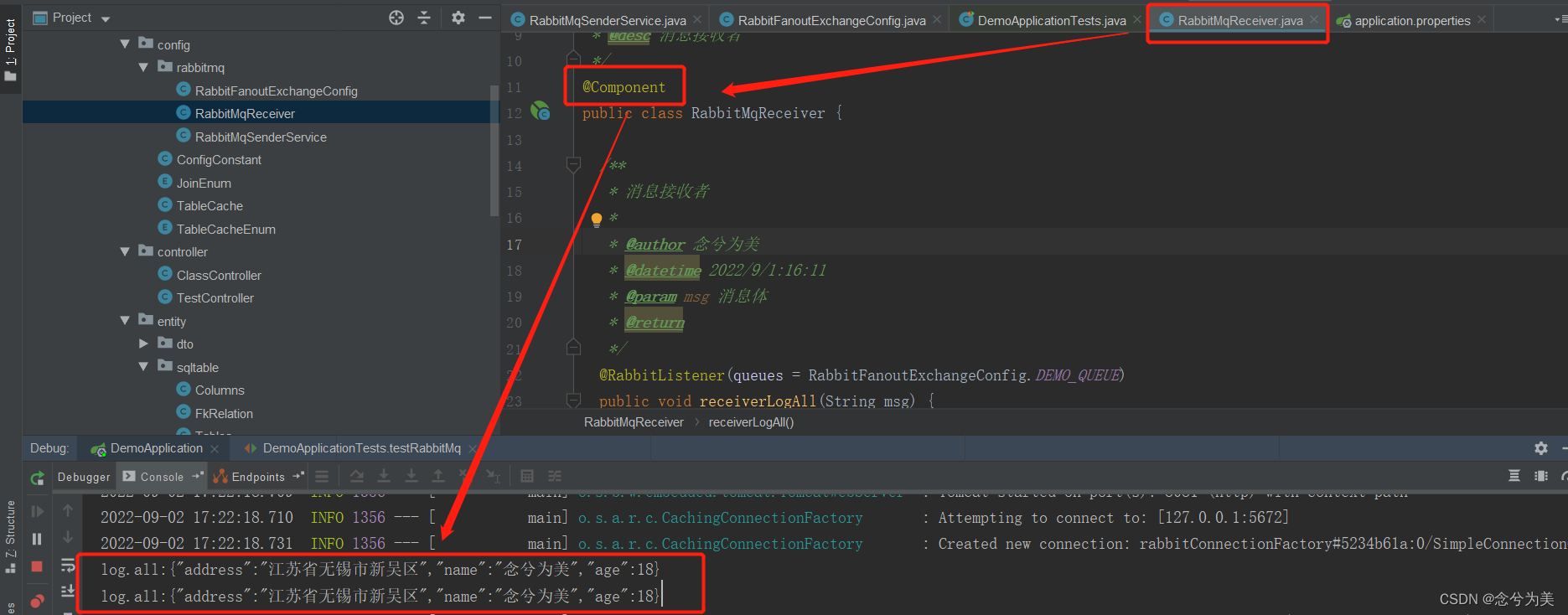Open TestController from tree

(x=215, y=297)
